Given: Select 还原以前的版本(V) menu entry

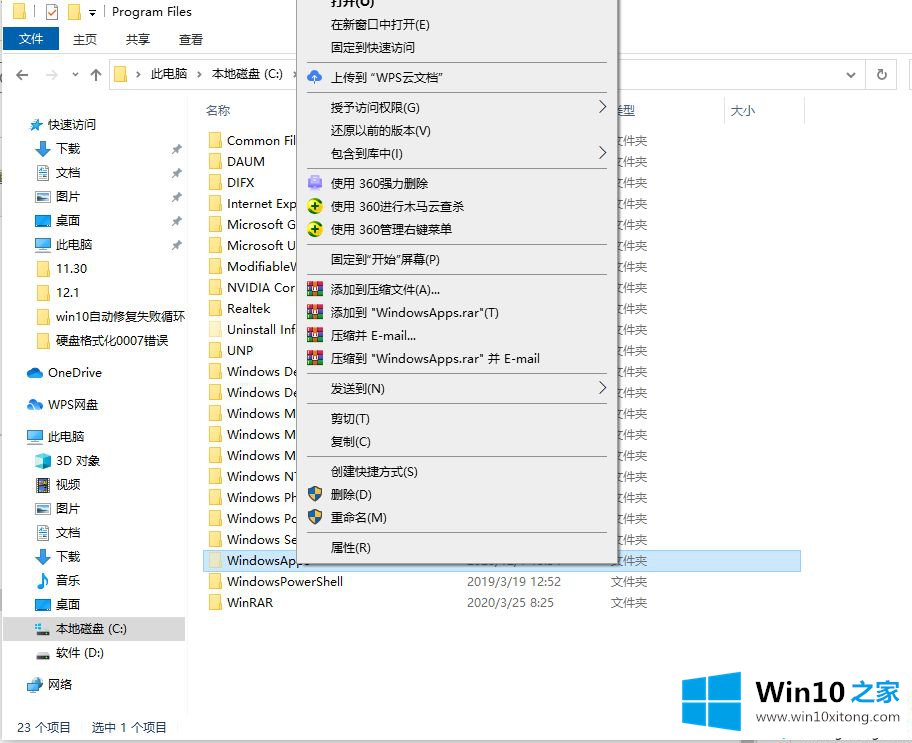Looking at the screenshot, I should tap(381, 130).
